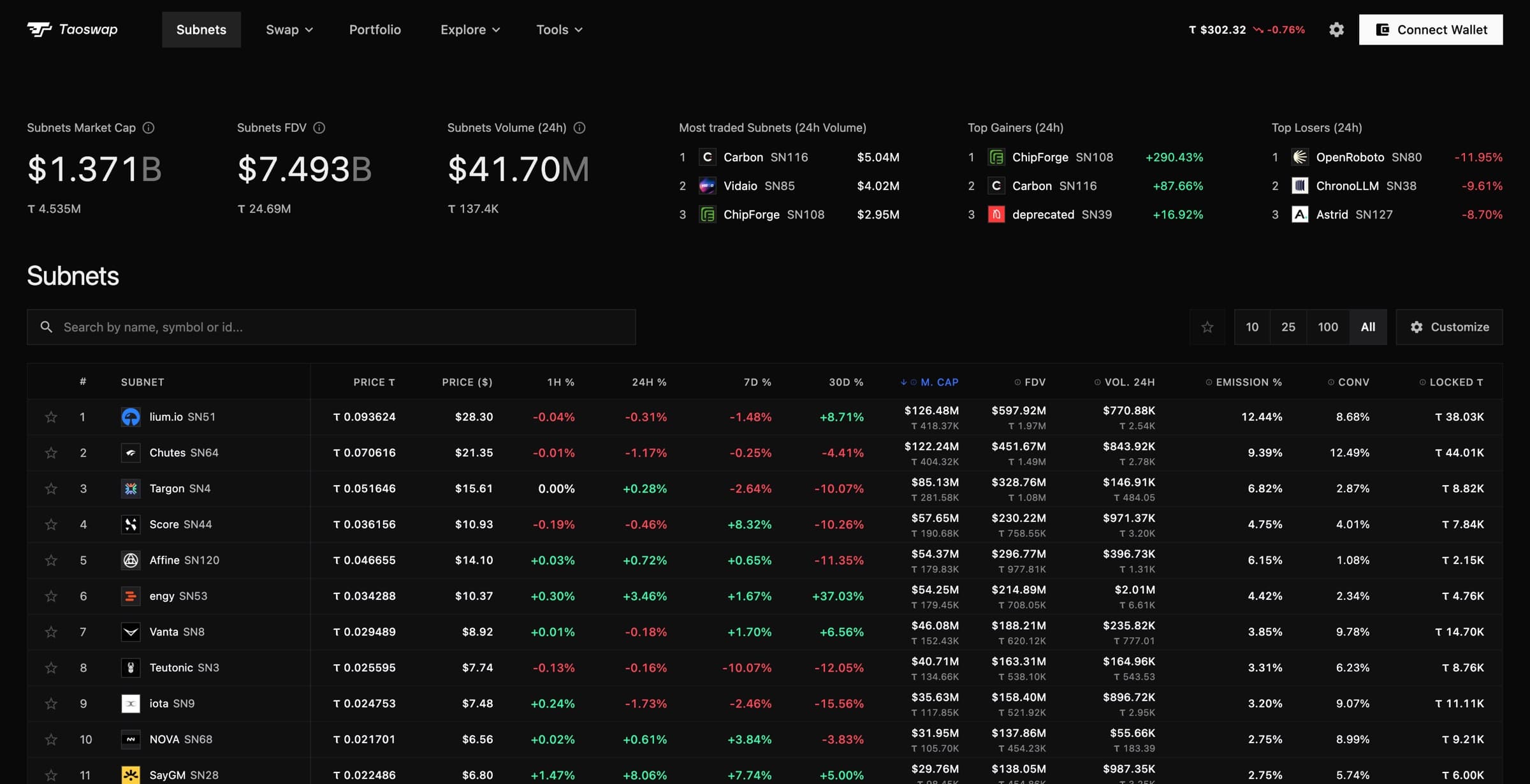The image size is (1530, 784).
Task: Click OpenRoboto icon in Top Losers
Action: tap(1300, 157)
